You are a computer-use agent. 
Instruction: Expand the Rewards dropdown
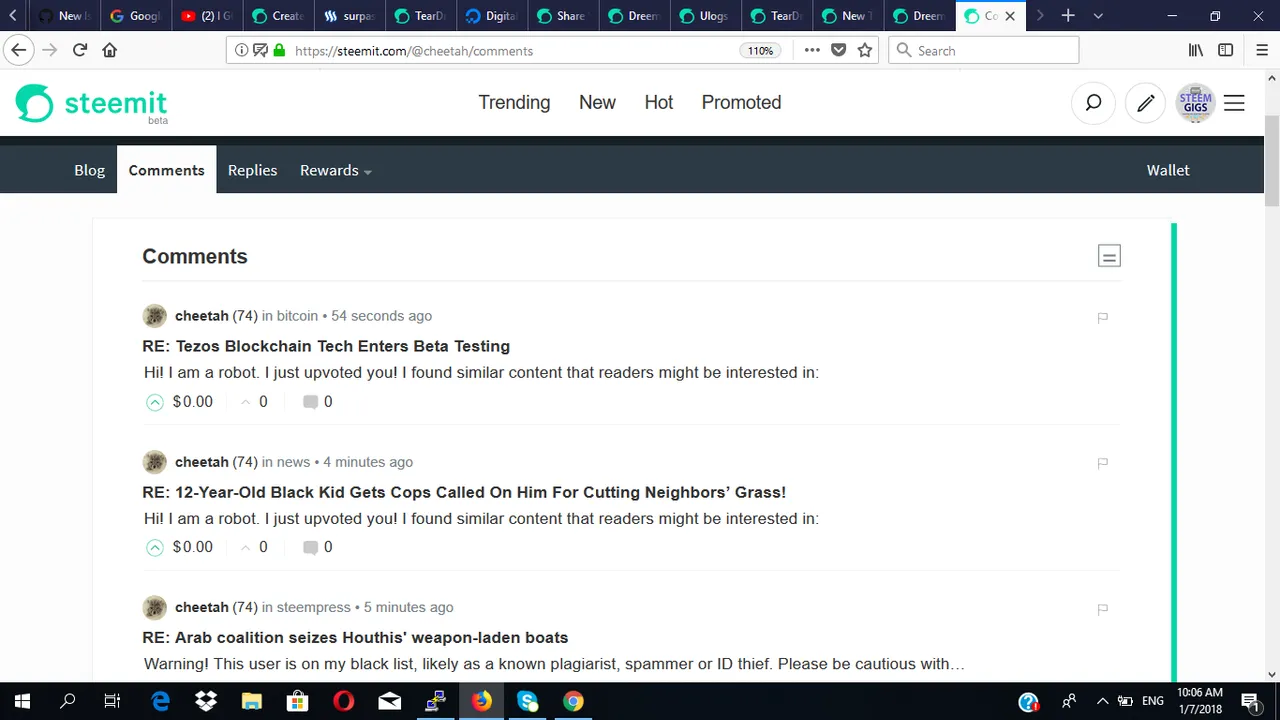coord(336,170)
